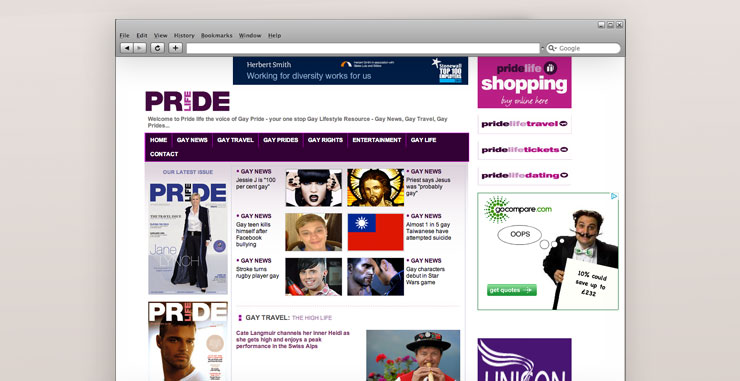The width and height of the screenshot is (740, 381).
Task: Click the AdChoices icon on gocompare ad
Action: [614, 196]
